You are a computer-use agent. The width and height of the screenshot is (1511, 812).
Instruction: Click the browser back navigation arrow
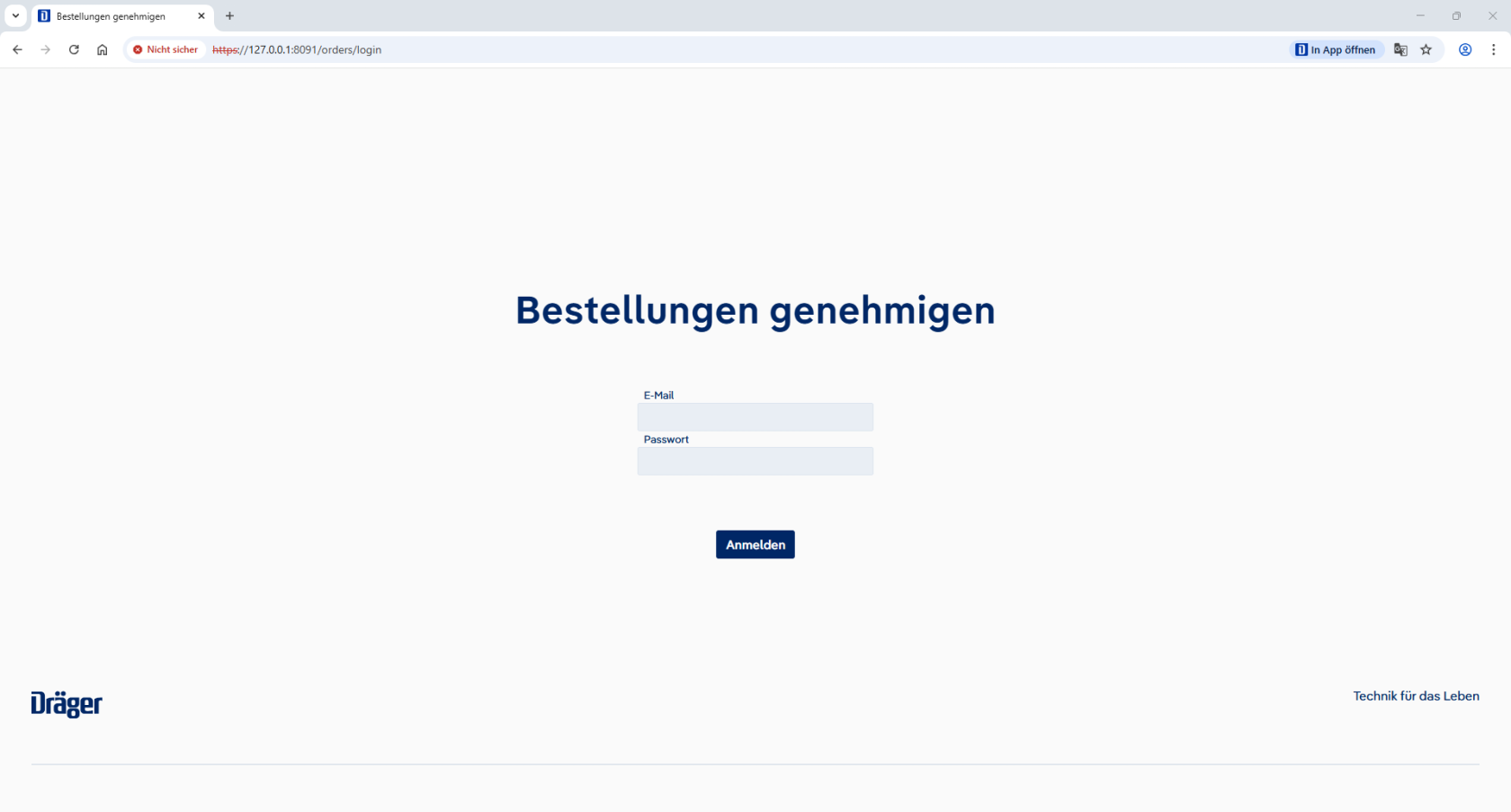pos(17,49)
